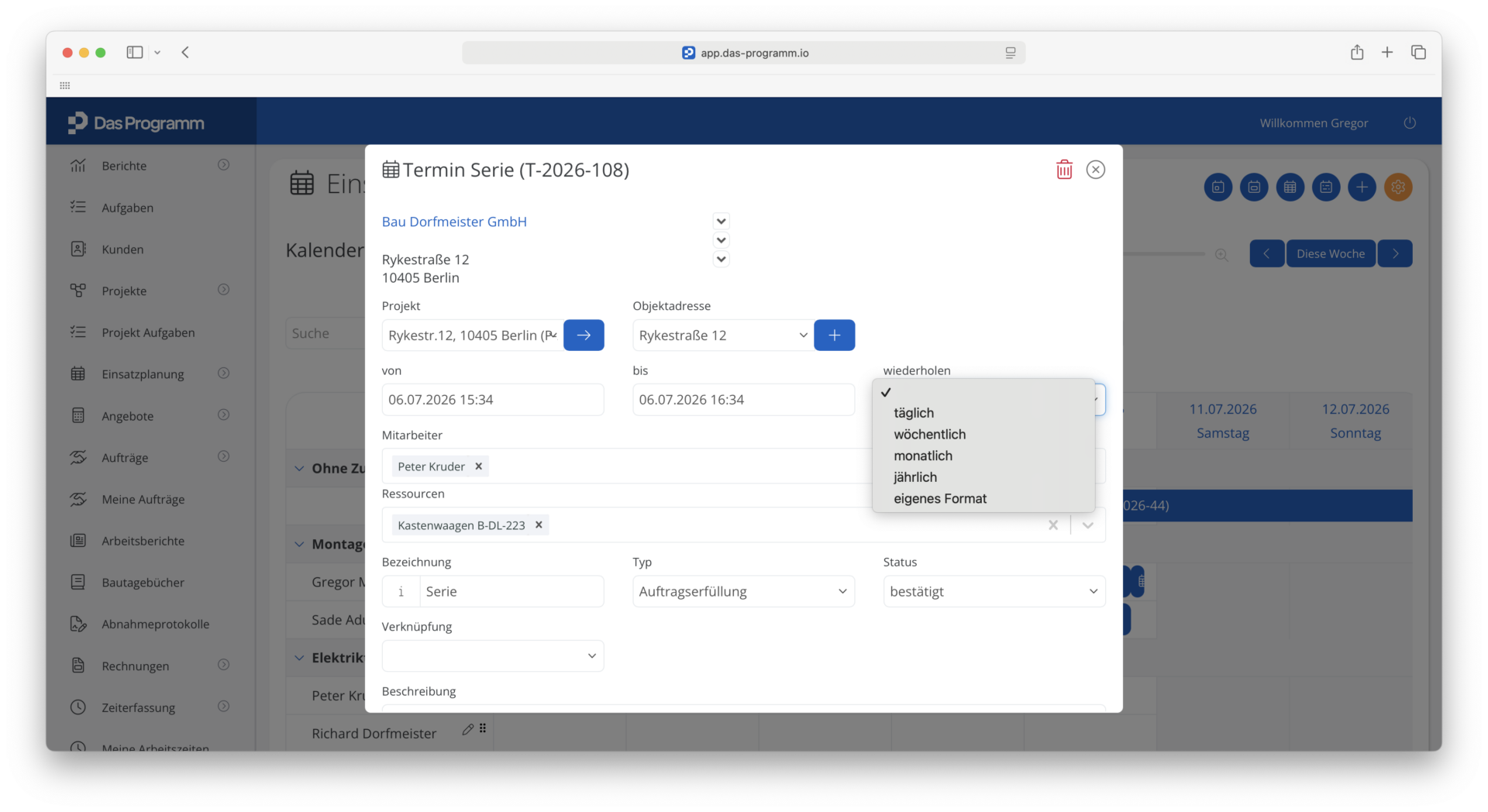1488x812 pixels.
Task: Click the Projekt field showing Rykestr.12, 10405 Berlin
Action: click(x=472, y=335)
